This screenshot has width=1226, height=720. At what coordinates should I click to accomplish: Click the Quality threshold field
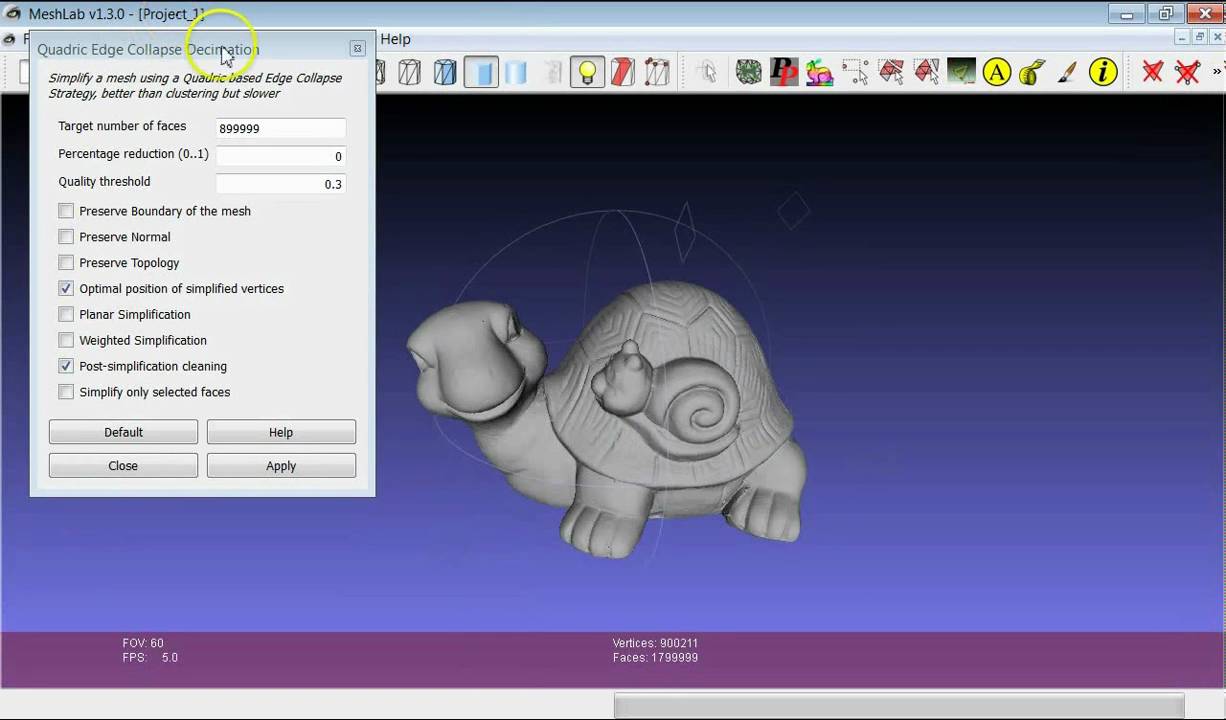pos(281,184)
